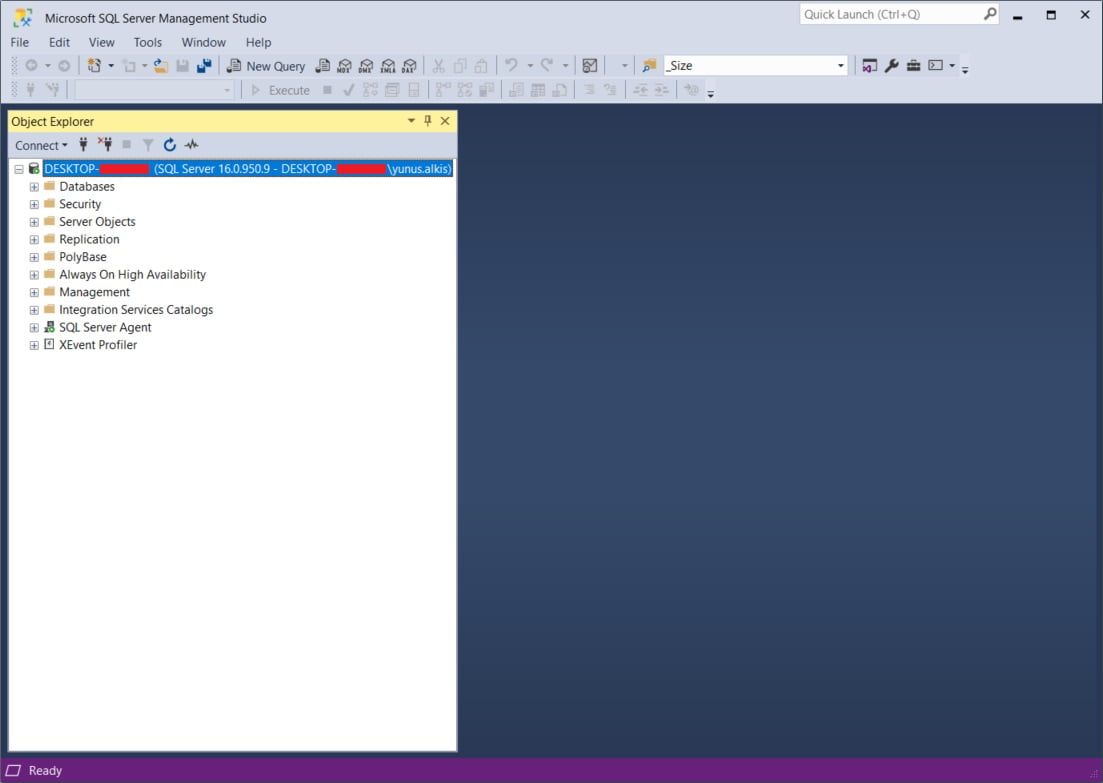Open the Tools menu
1103x783 pixels.
147,42
